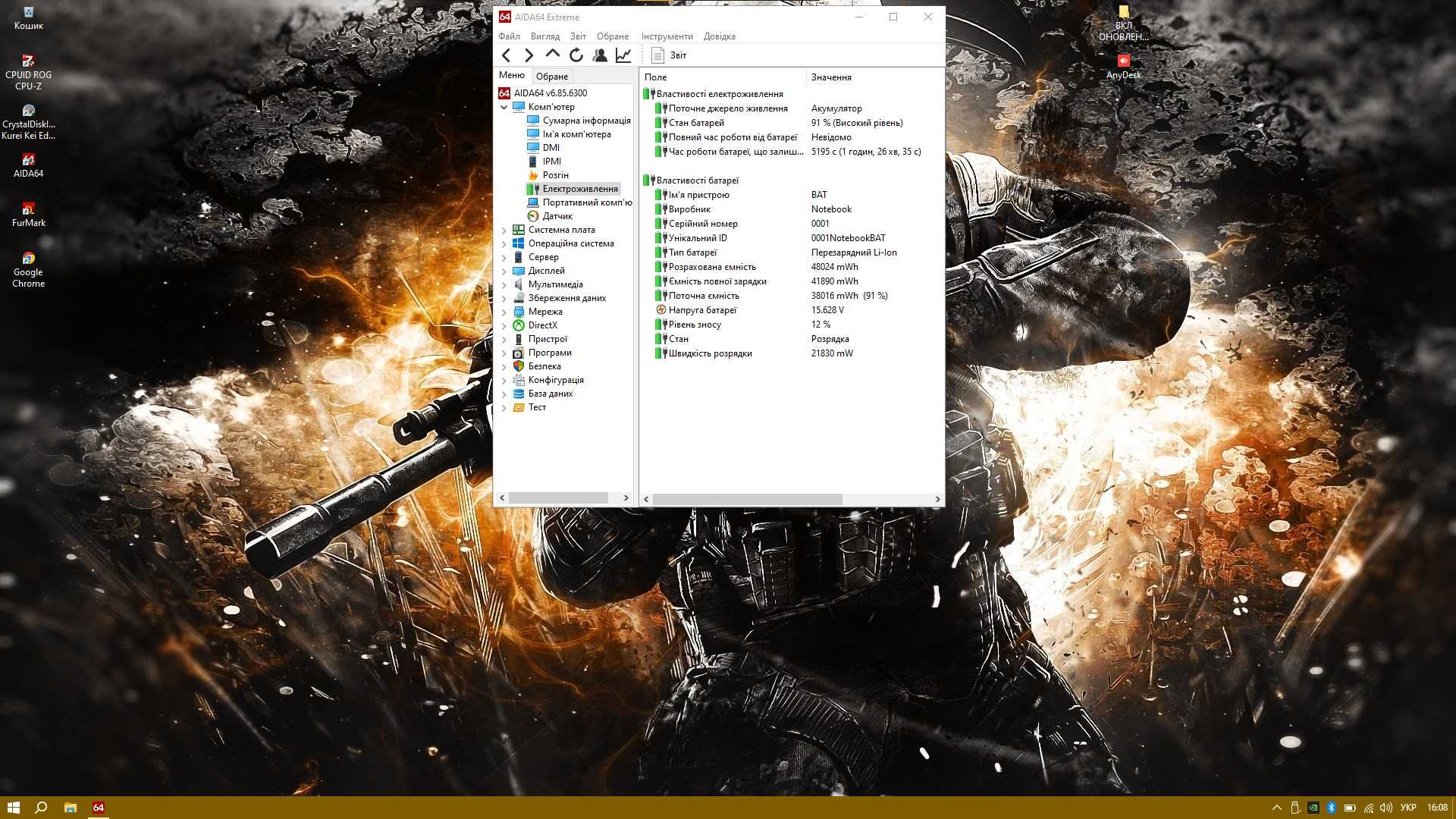Collapse the Комп'ютер tree node
The image size is (1456, 819).
tap(504, 107)
